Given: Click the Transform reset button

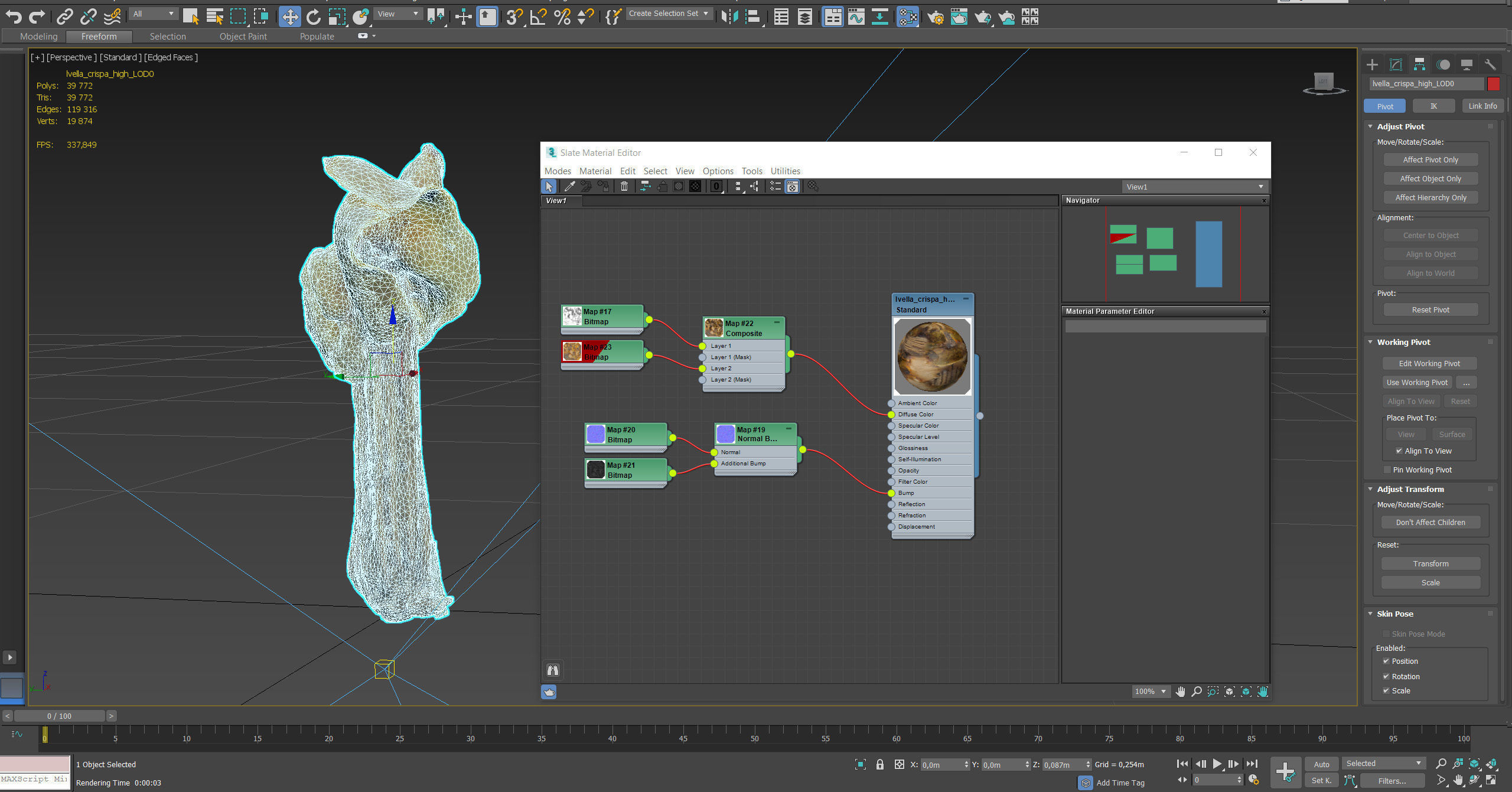Looking at the screenshot, I should pyautogui.click(x=1430, y=563).
